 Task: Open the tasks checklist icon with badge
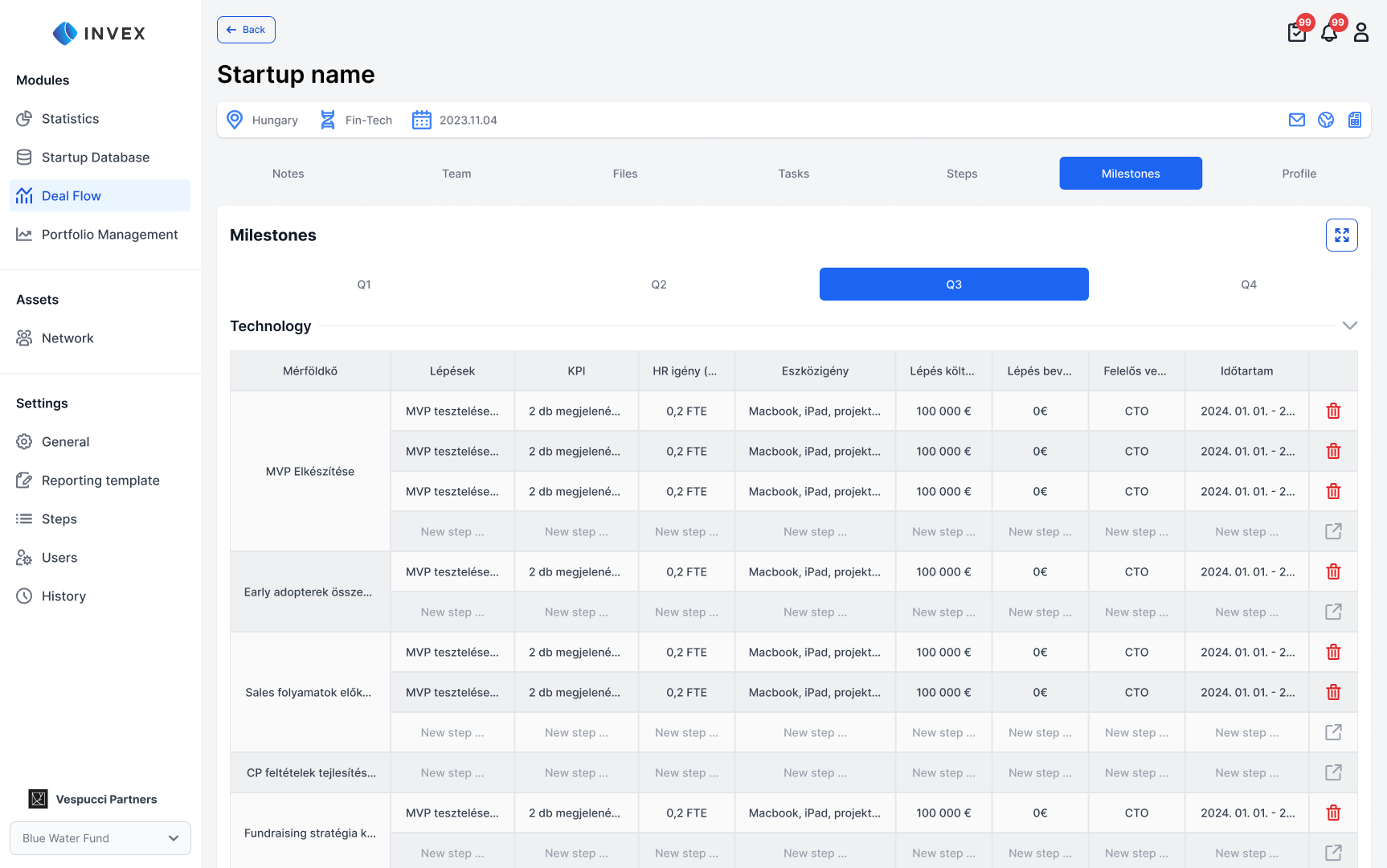click(1296, 33)
